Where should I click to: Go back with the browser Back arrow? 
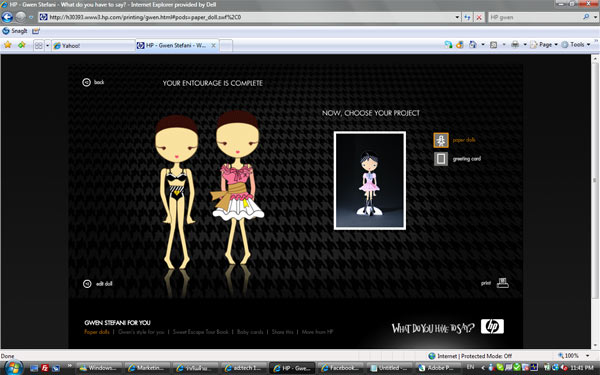[7, 17]
